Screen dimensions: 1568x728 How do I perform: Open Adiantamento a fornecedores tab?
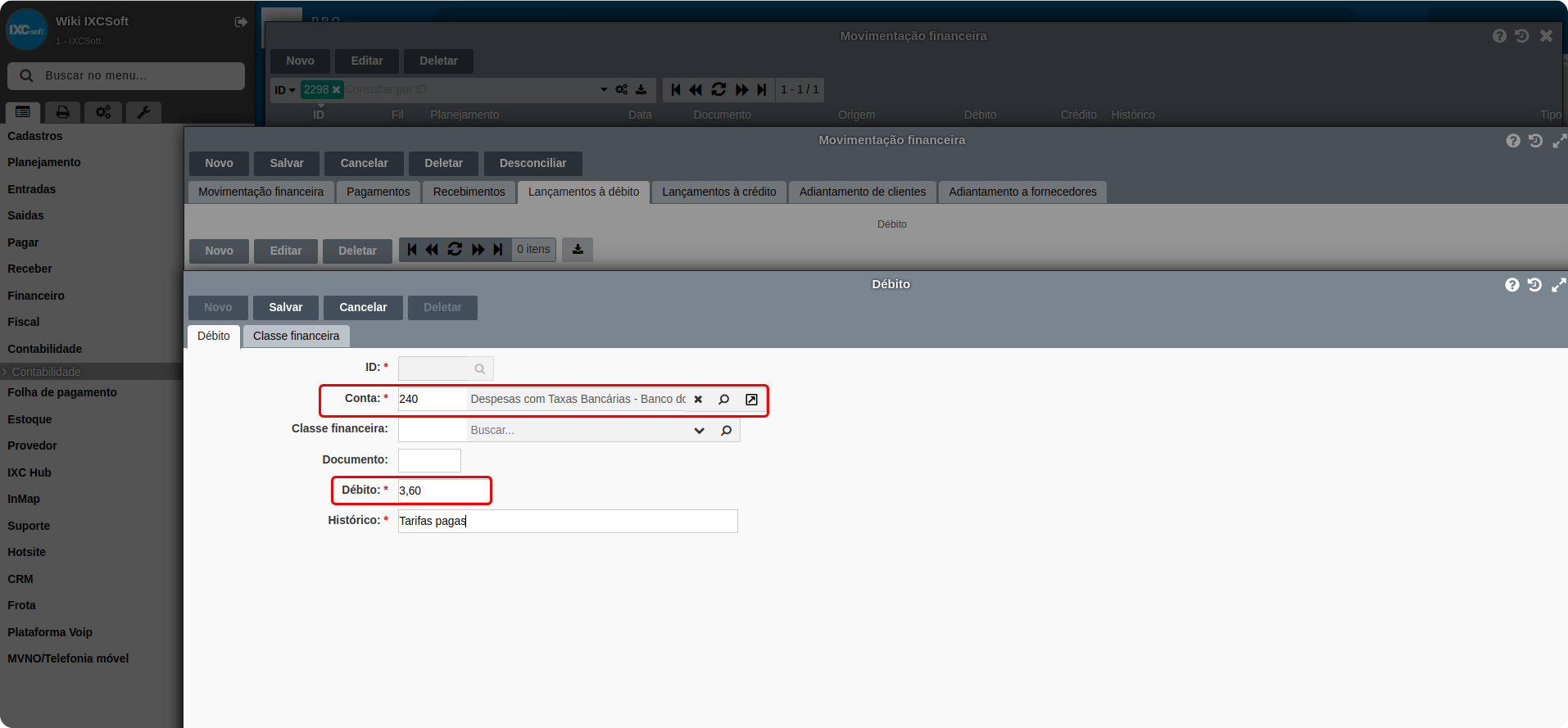(x=1022, y=192)
